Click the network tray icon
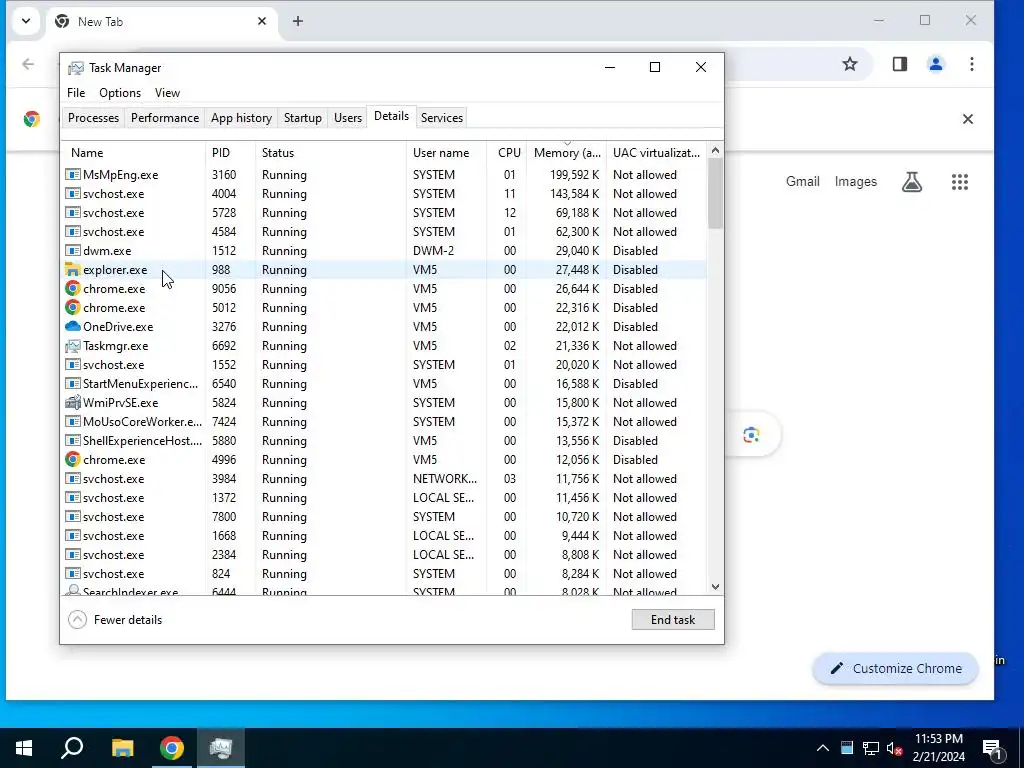 pyautogui.click(x=871, y=749)
